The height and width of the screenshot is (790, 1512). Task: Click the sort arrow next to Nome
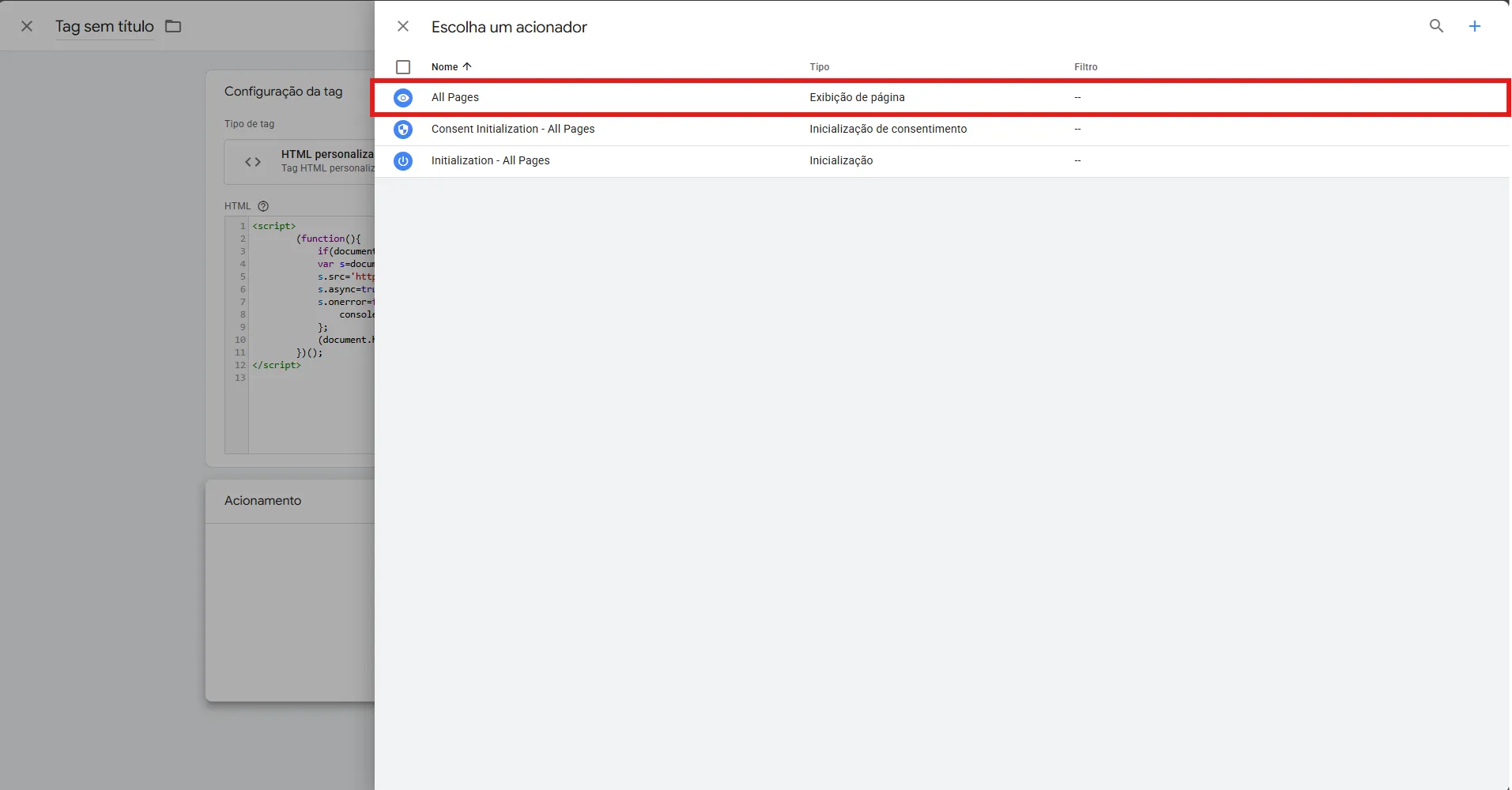(466, 66)
